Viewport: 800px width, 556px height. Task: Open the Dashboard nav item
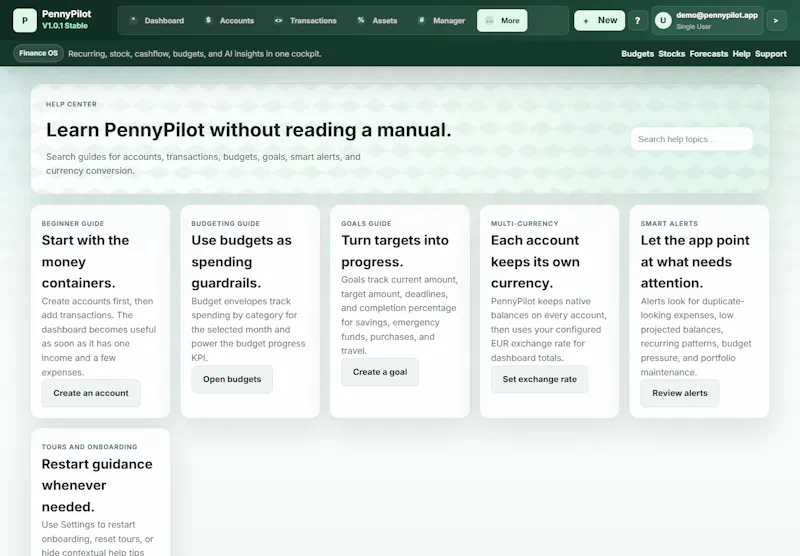[157, 20]
